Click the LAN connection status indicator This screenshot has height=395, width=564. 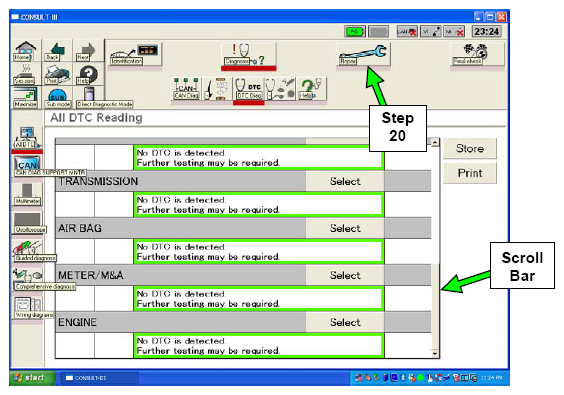[407, 32]
